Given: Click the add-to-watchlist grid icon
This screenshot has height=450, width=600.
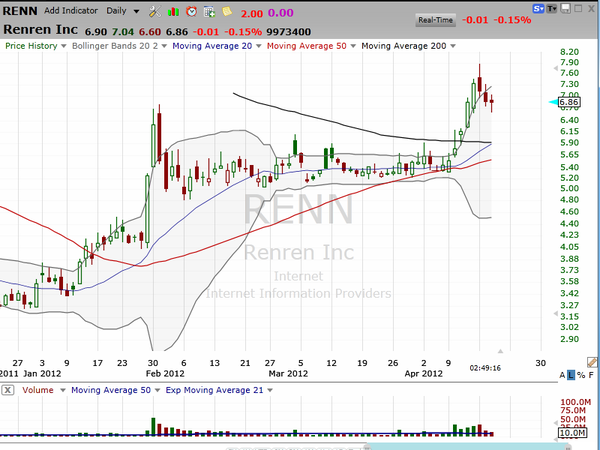Looking at the screenshot, I should [x=209, y=12].
